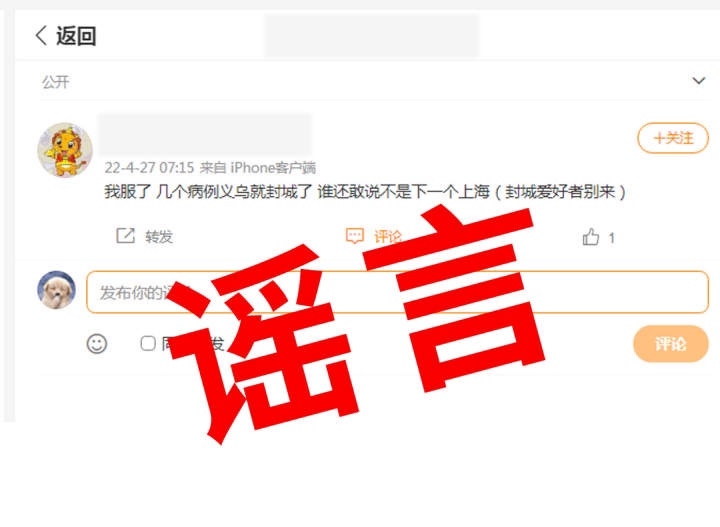Image resolution: width=720 pixels, height=527 pixels.
Task: Focus the 发布你的评论 comment input box
Action: pyautogui.click(x=397, y=292)
